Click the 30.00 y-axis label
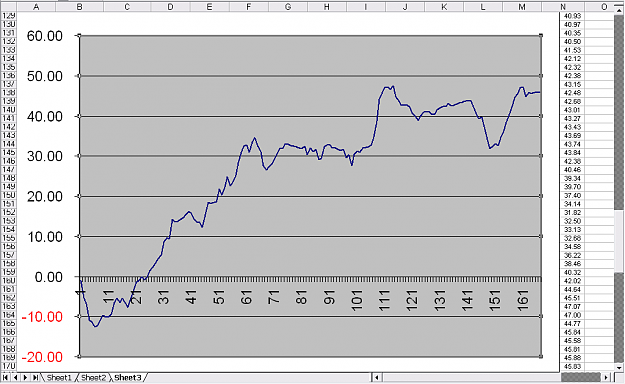Viewport: 625px width, 384px height. point(45,156)
